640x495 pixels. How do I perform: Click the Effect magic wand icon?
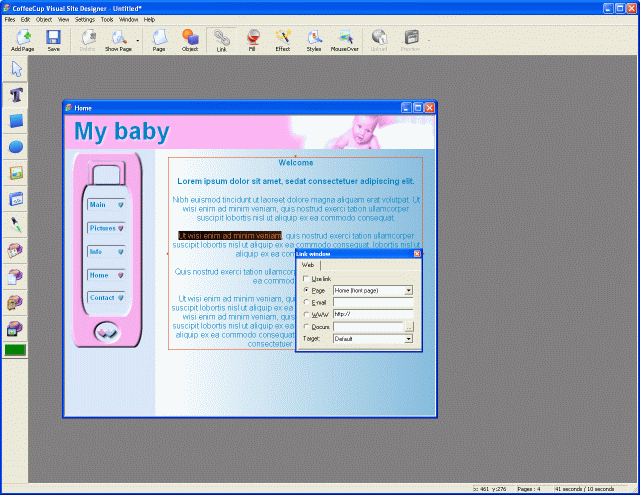[x=282, y=40]
